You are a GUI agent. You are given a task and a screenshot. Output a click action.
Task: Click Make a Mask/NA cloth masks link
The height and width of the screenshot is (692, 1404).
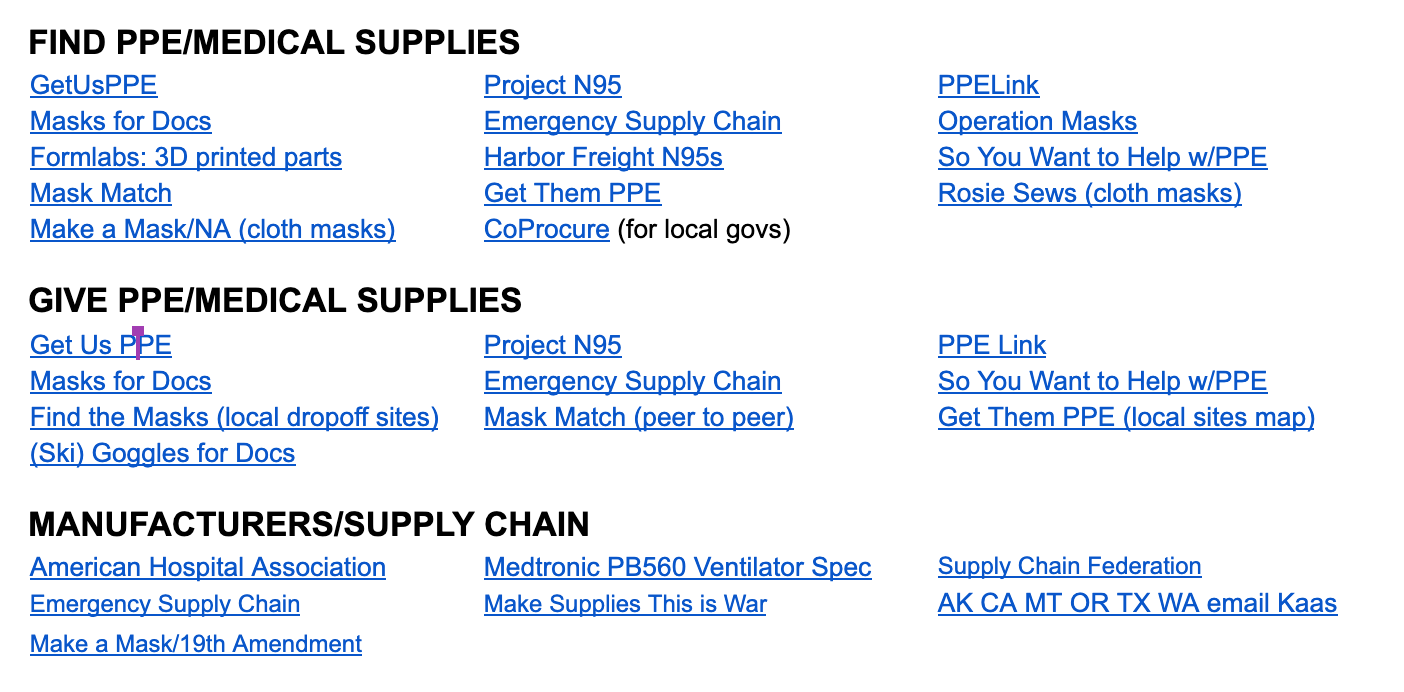212,229
